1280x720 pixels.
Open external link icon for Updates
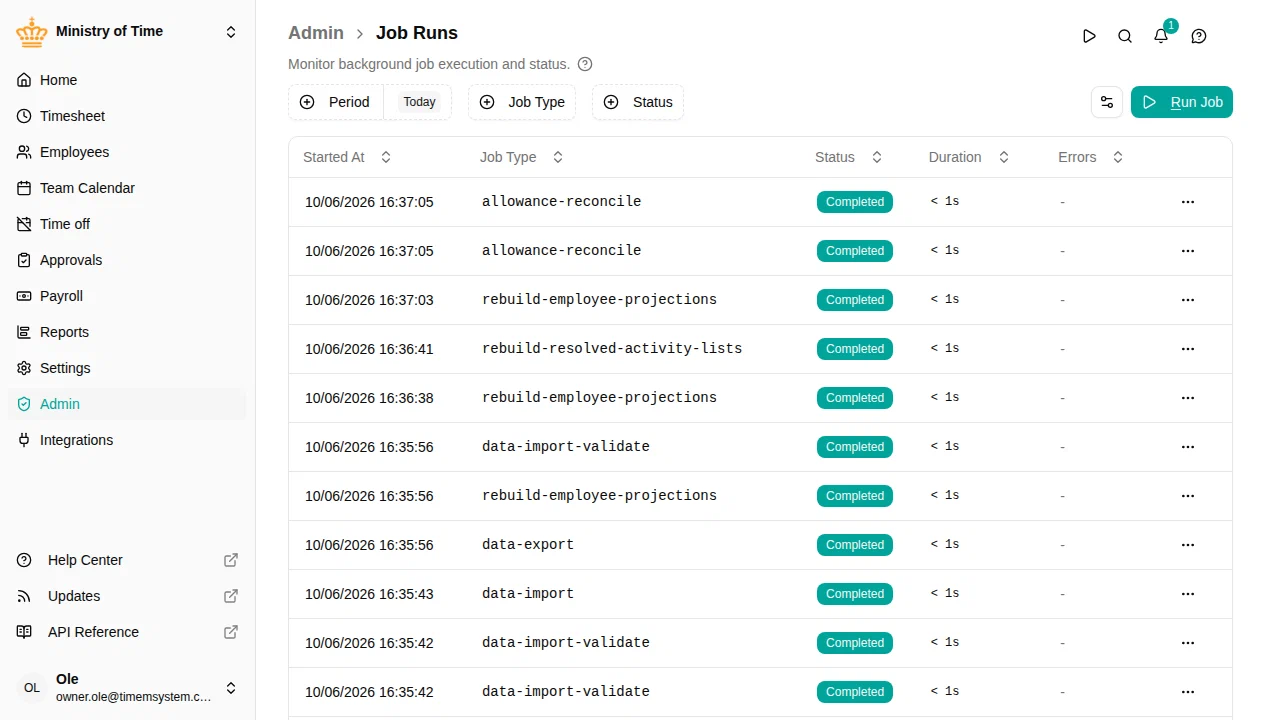click(231, 596)
